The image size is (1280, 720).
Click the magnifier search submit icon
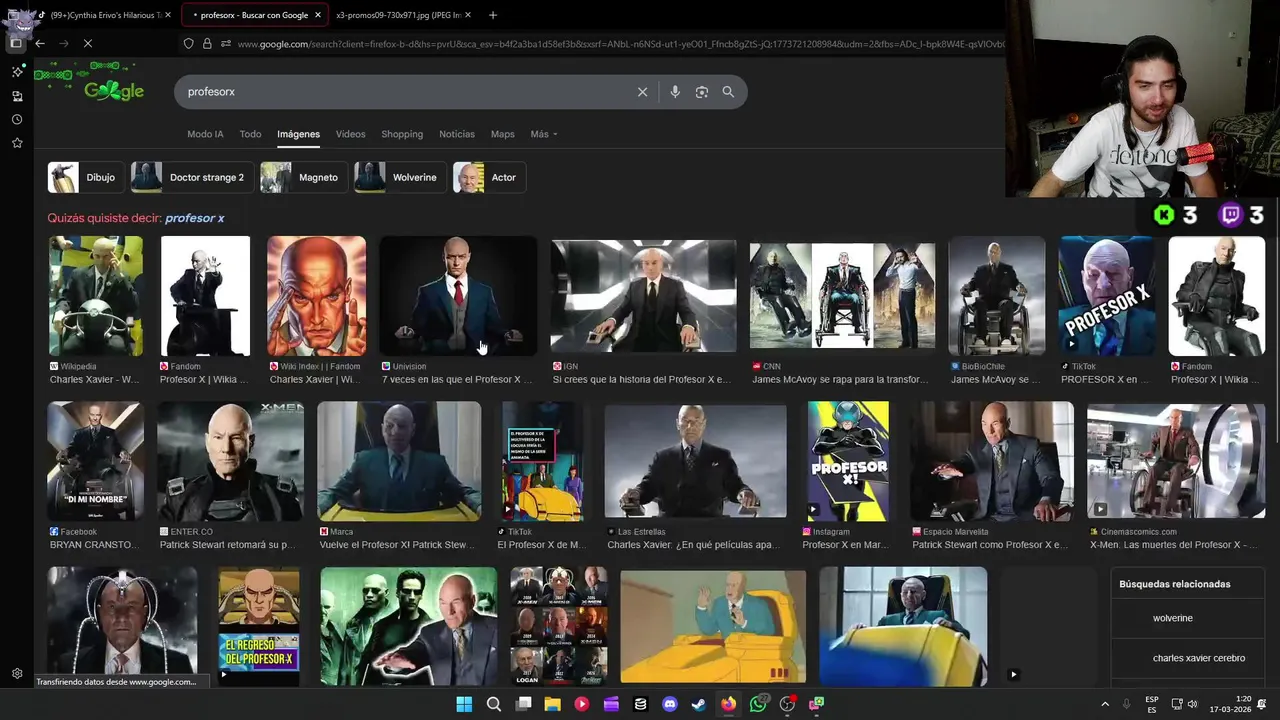(728, 92)
